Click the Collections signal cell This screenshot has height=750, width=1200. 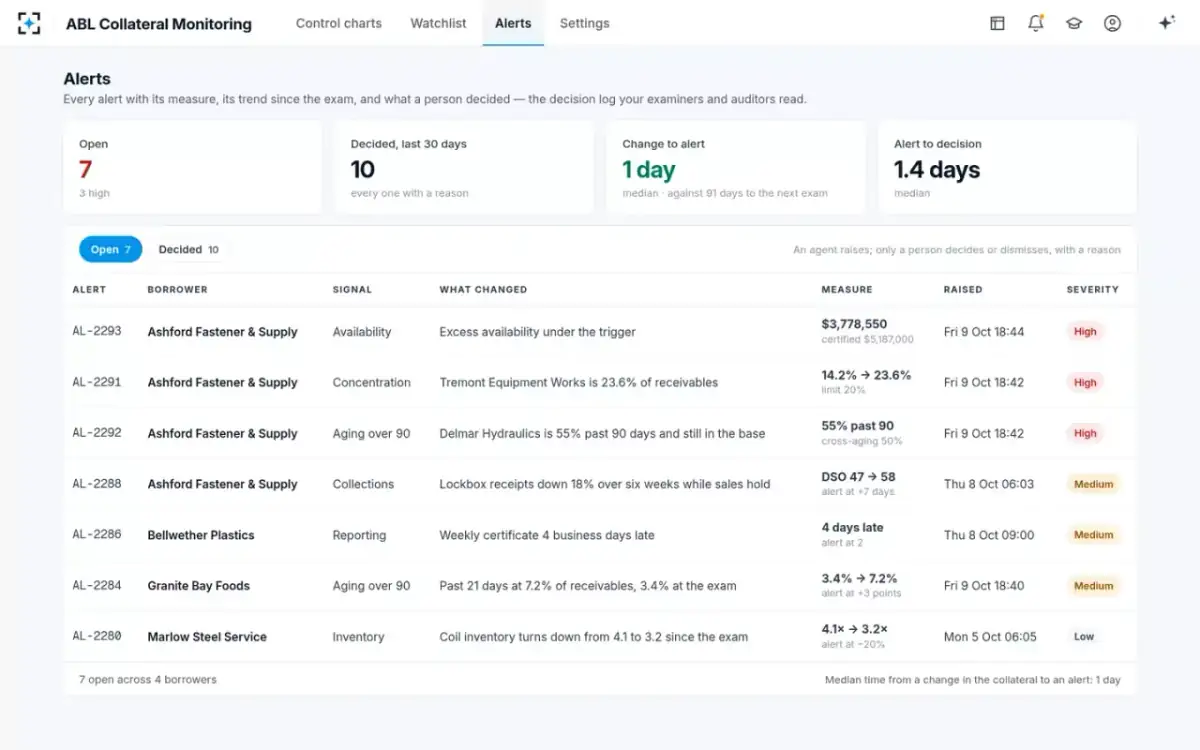pyautogui.click(x=364, y=484)
